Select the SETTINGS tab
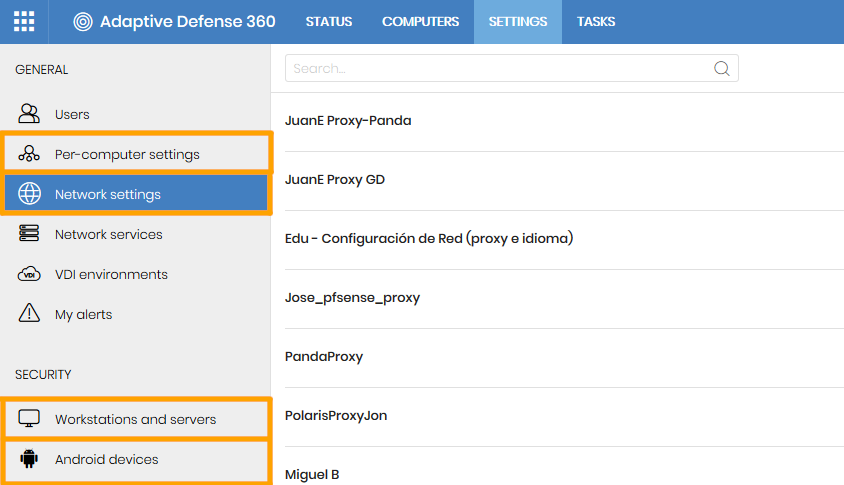844x485 pixels. [518, 22]
